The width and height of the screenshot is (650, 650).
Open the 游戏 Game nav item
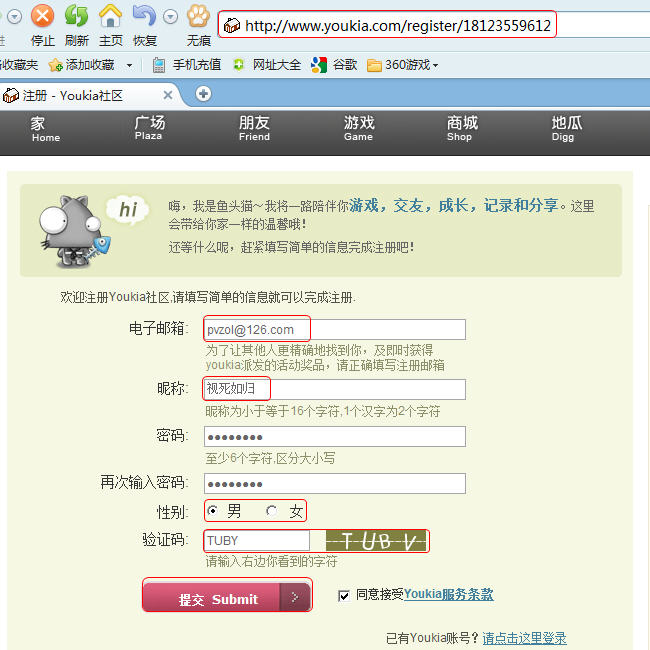pos(359,129)
